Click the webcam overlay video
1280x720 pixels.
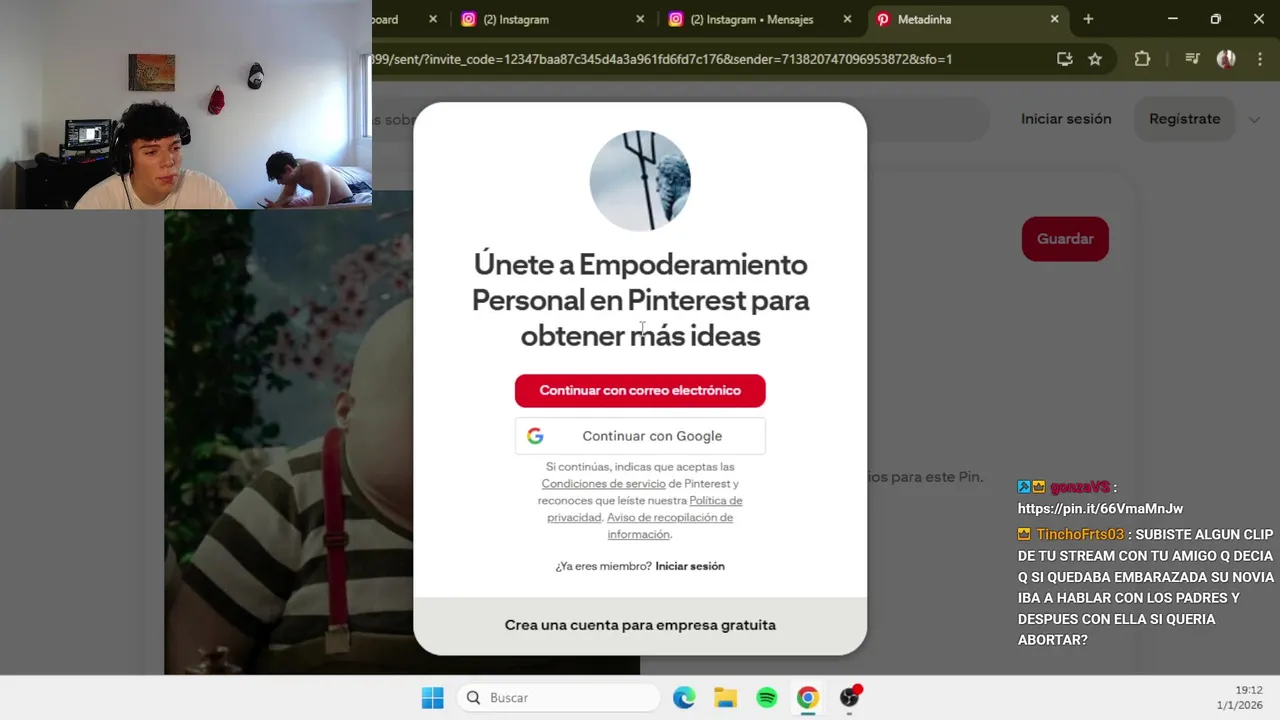[x=186, y=104]
